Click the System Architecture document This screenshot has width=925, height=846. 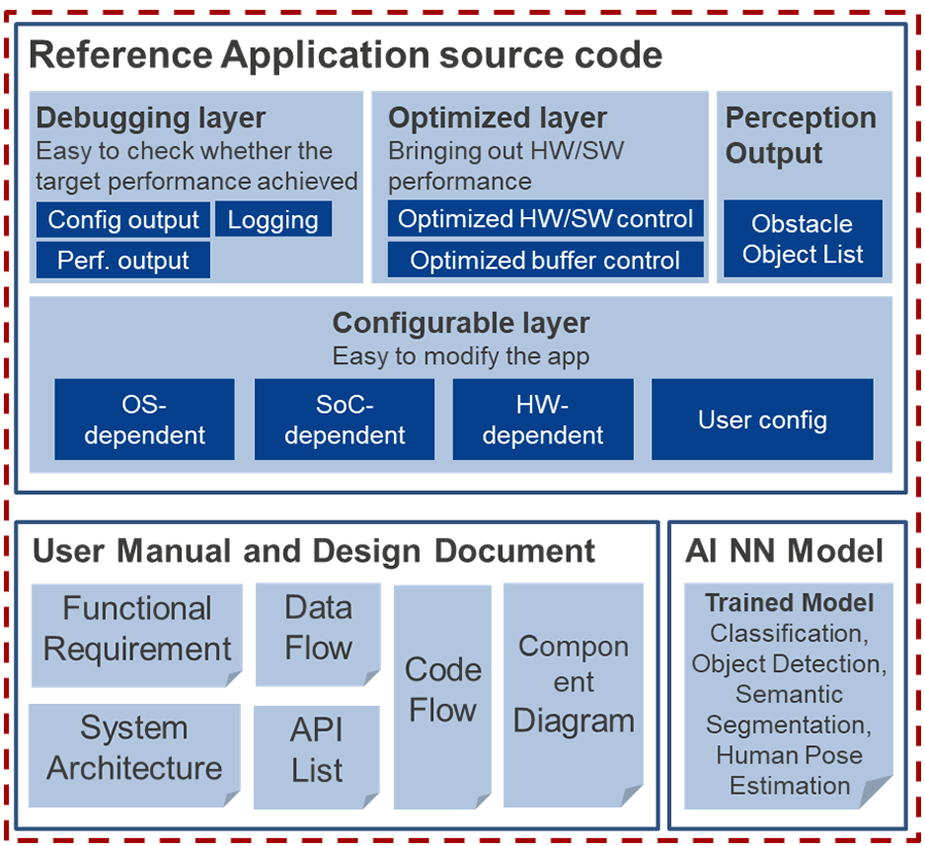tap(134, 750)
